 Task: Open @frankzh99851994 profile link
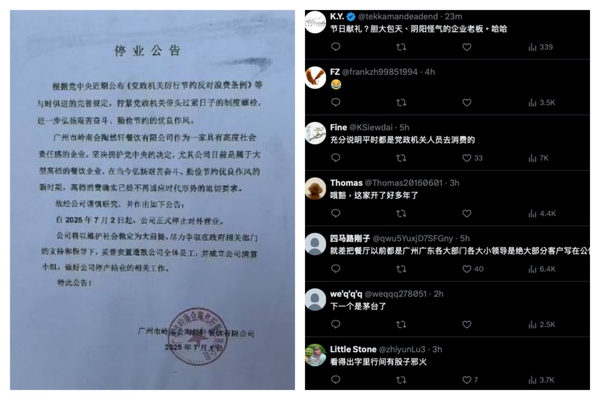click(379, 72)
